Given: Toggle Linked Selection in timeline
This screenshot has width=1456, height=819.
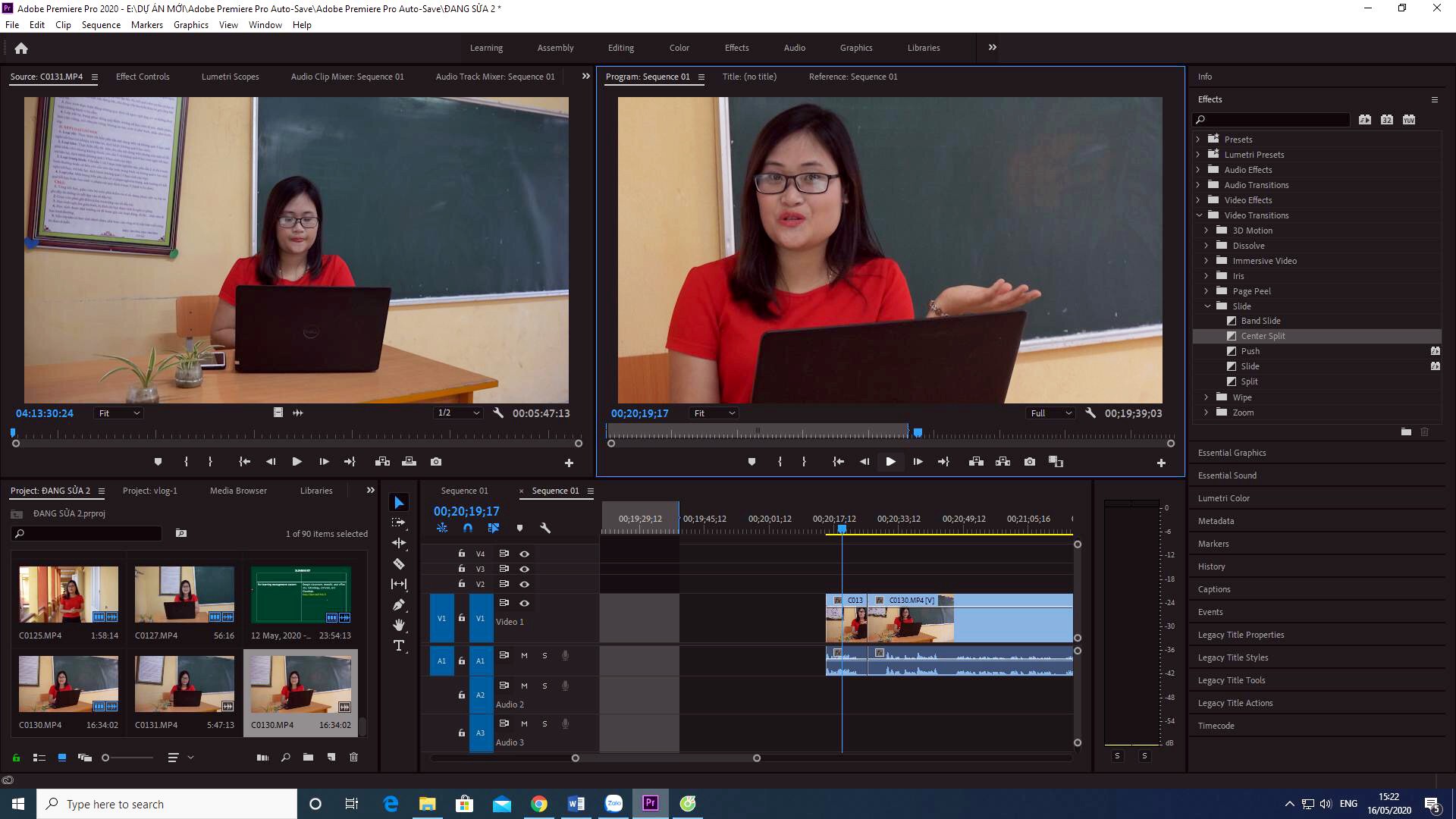Looking at the screenshot, I should (x=494, y=528).
